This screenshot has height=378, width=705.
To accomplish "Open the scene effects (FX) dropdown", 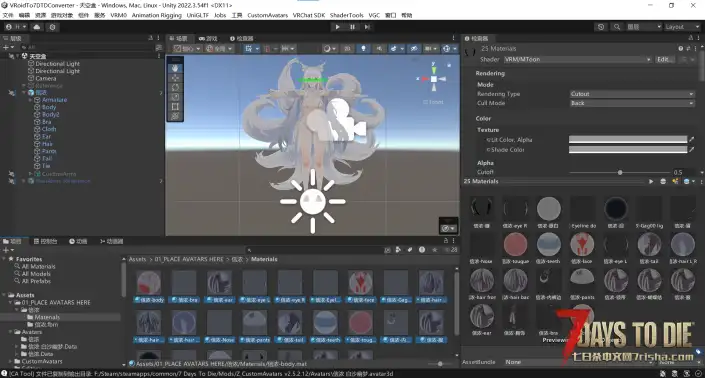I will (x=396, y=49).
